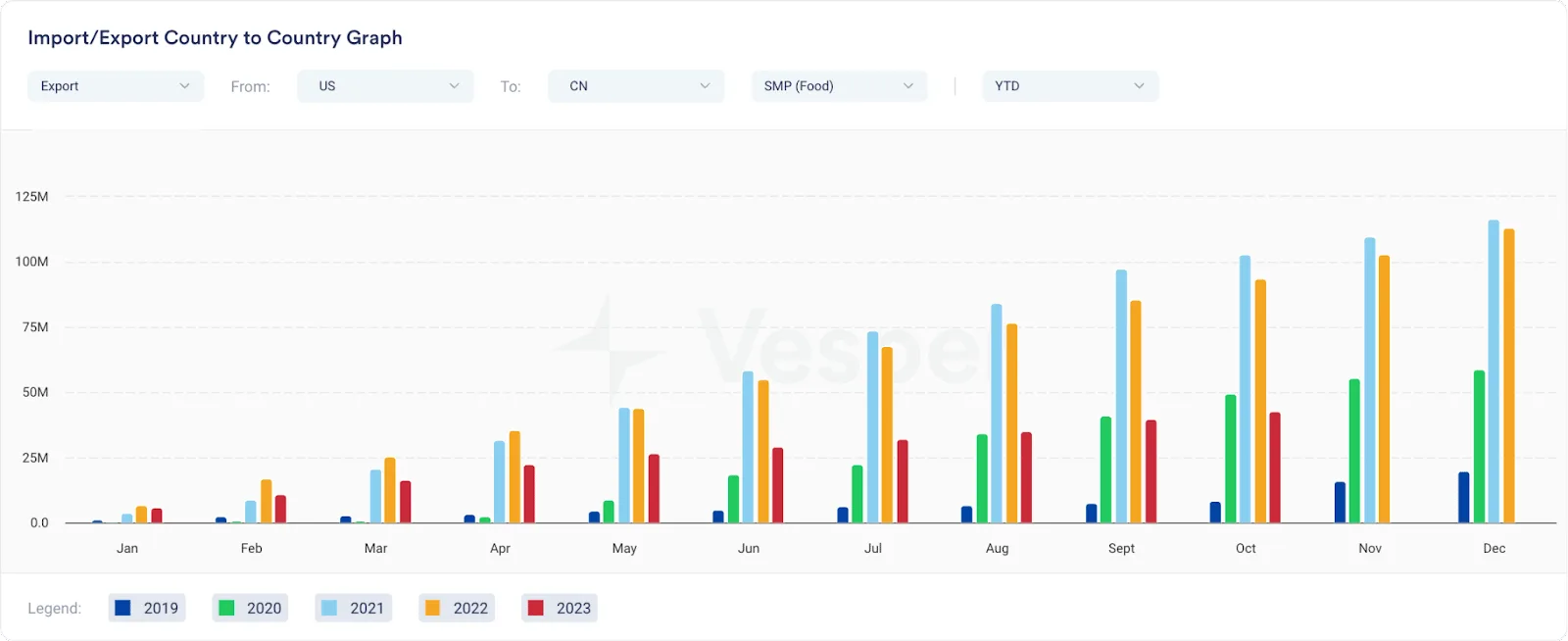Image resolution: width=1568 pixels, height=641 pixels.
Task: Click the orange 2022 bar for Jul
Action: pos(887,435)
